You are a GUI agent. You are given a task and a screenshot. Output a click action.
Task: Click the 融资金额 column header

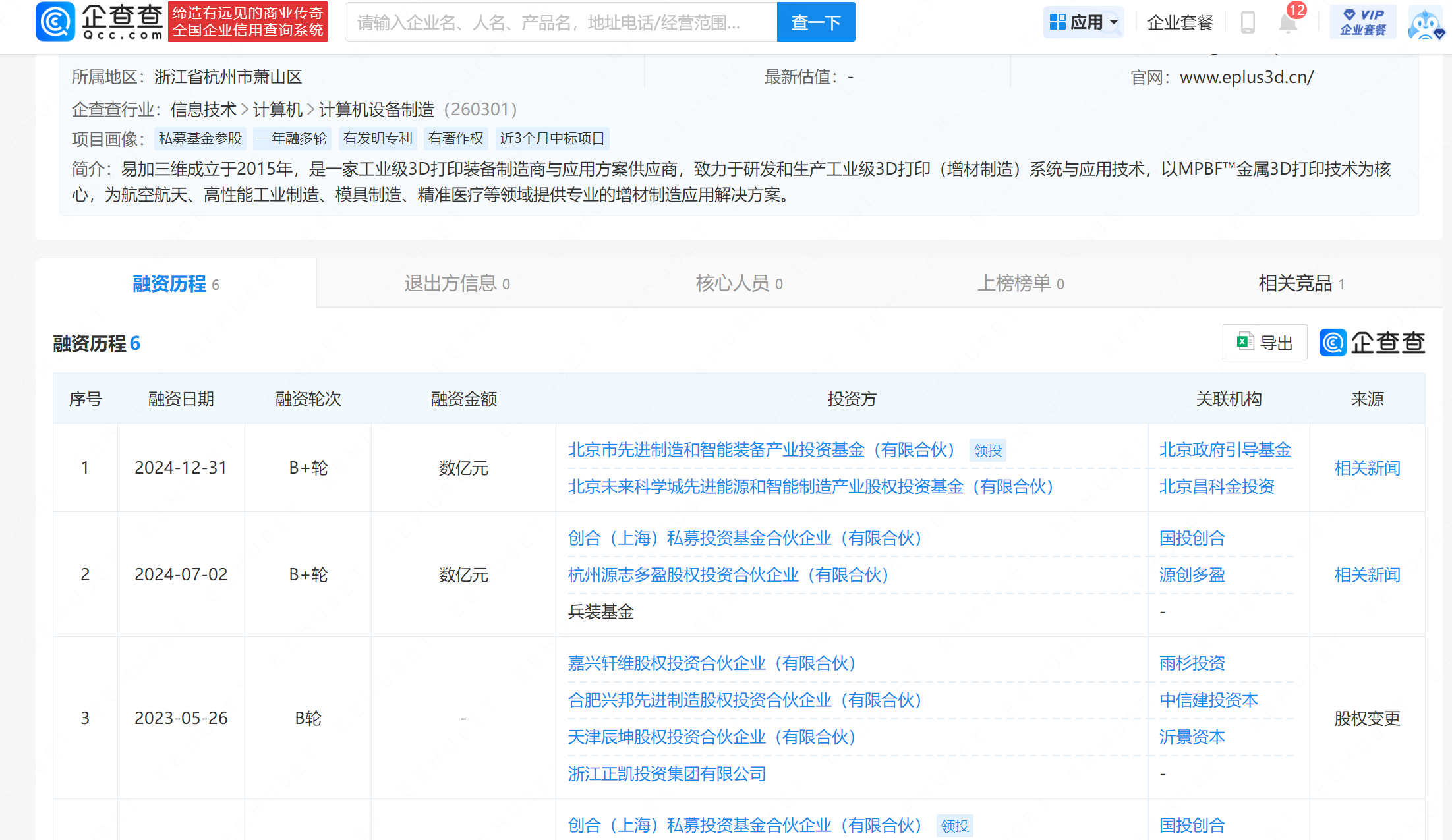point(463,399)
